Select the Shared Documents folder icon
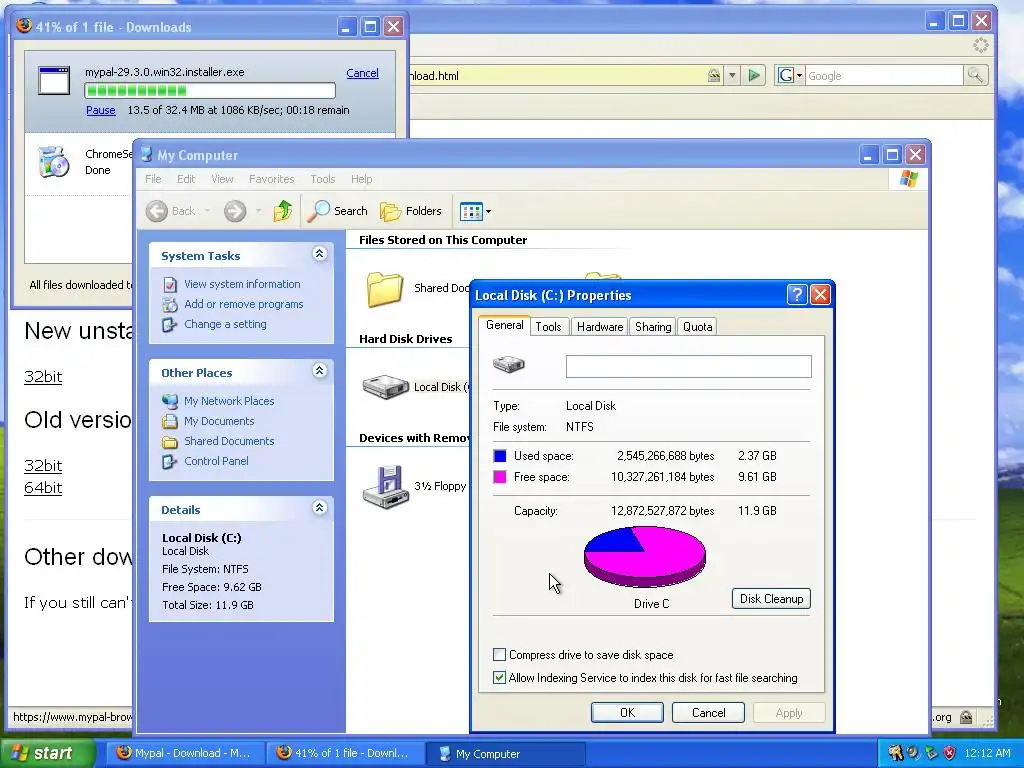1024x768 pixels. click(385, 289)
